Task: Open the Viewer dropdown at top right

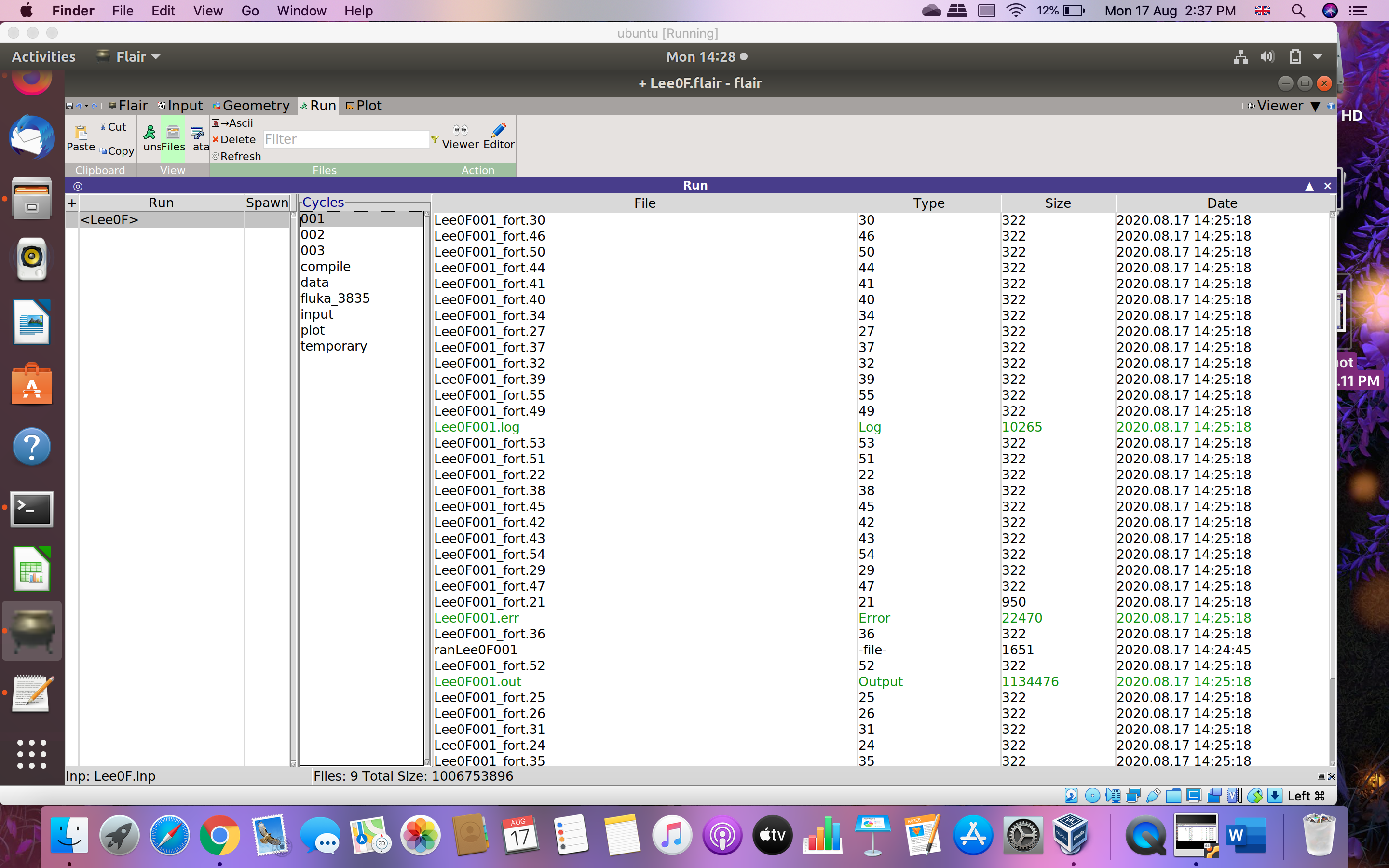Action: point(1284,106)
